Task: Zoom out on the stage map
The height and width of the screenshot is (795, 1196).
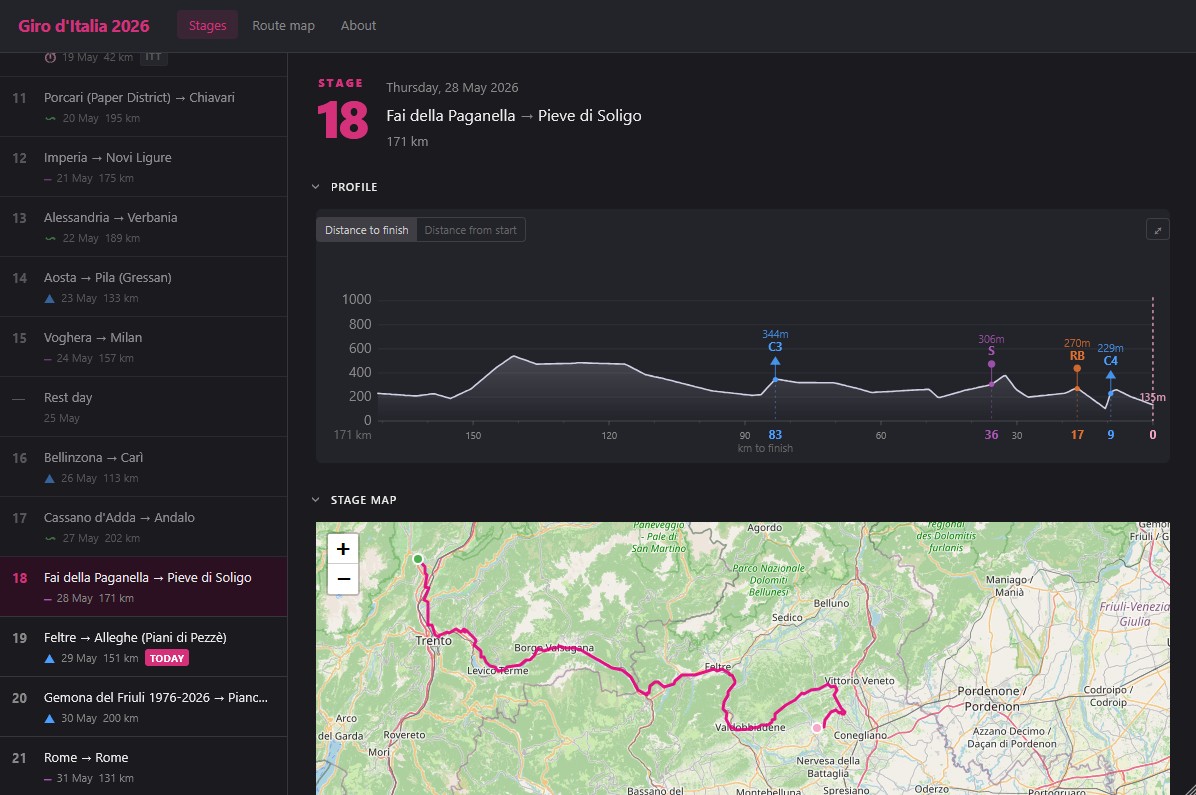Action: tap(343, 579)
